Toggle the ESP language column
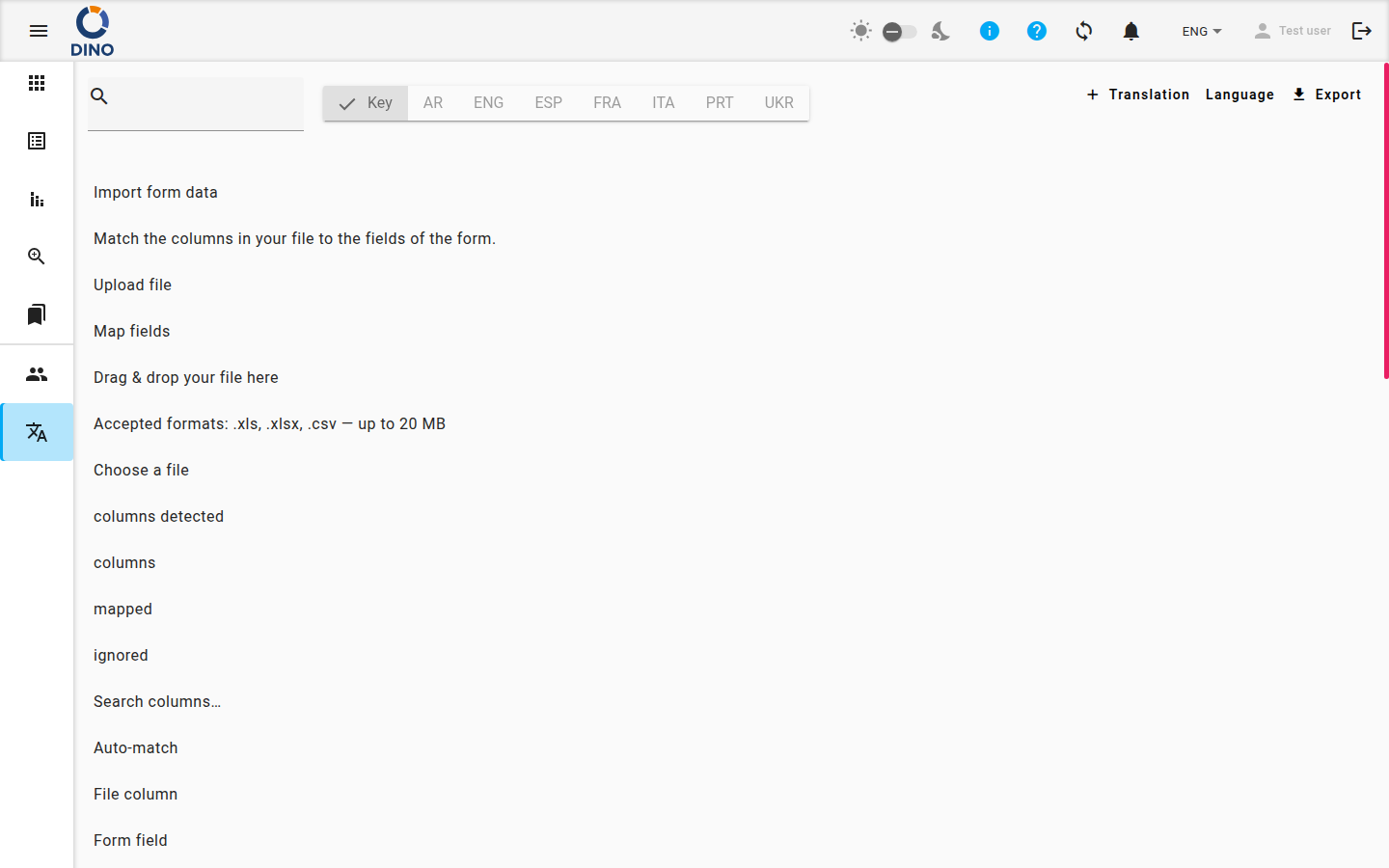This screenshot has width=1389, height=868. click(549, 103)
